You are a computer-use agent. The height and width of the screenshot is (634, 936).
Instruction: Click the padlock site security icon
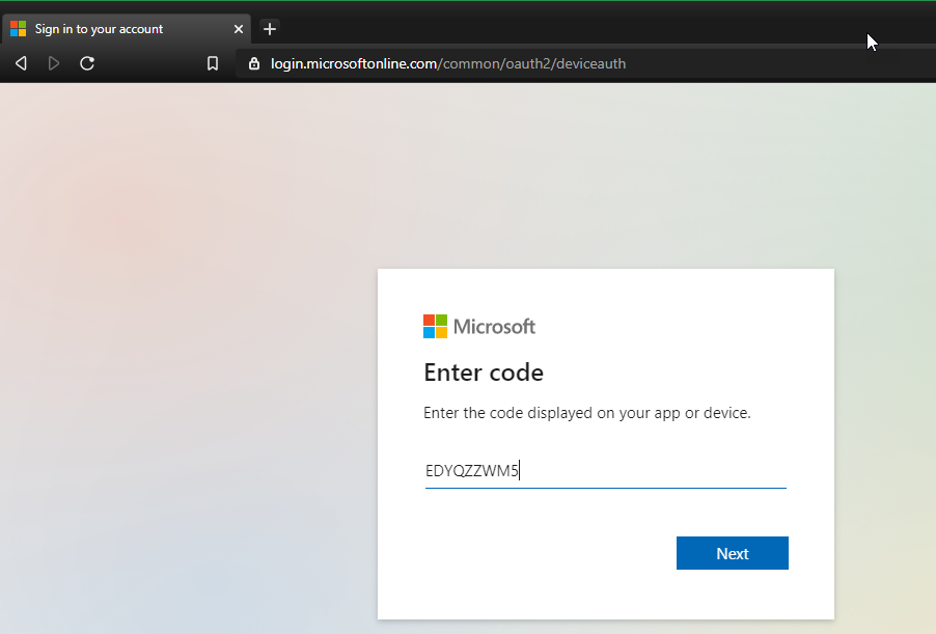(254, 63)
